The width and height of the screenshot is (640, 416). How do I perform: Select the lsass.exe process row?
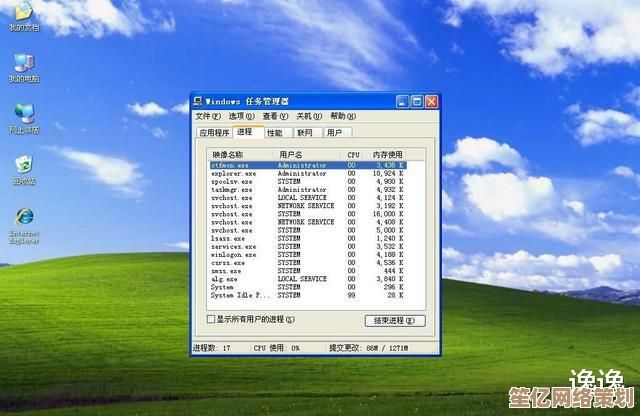[x=308, y=238]
